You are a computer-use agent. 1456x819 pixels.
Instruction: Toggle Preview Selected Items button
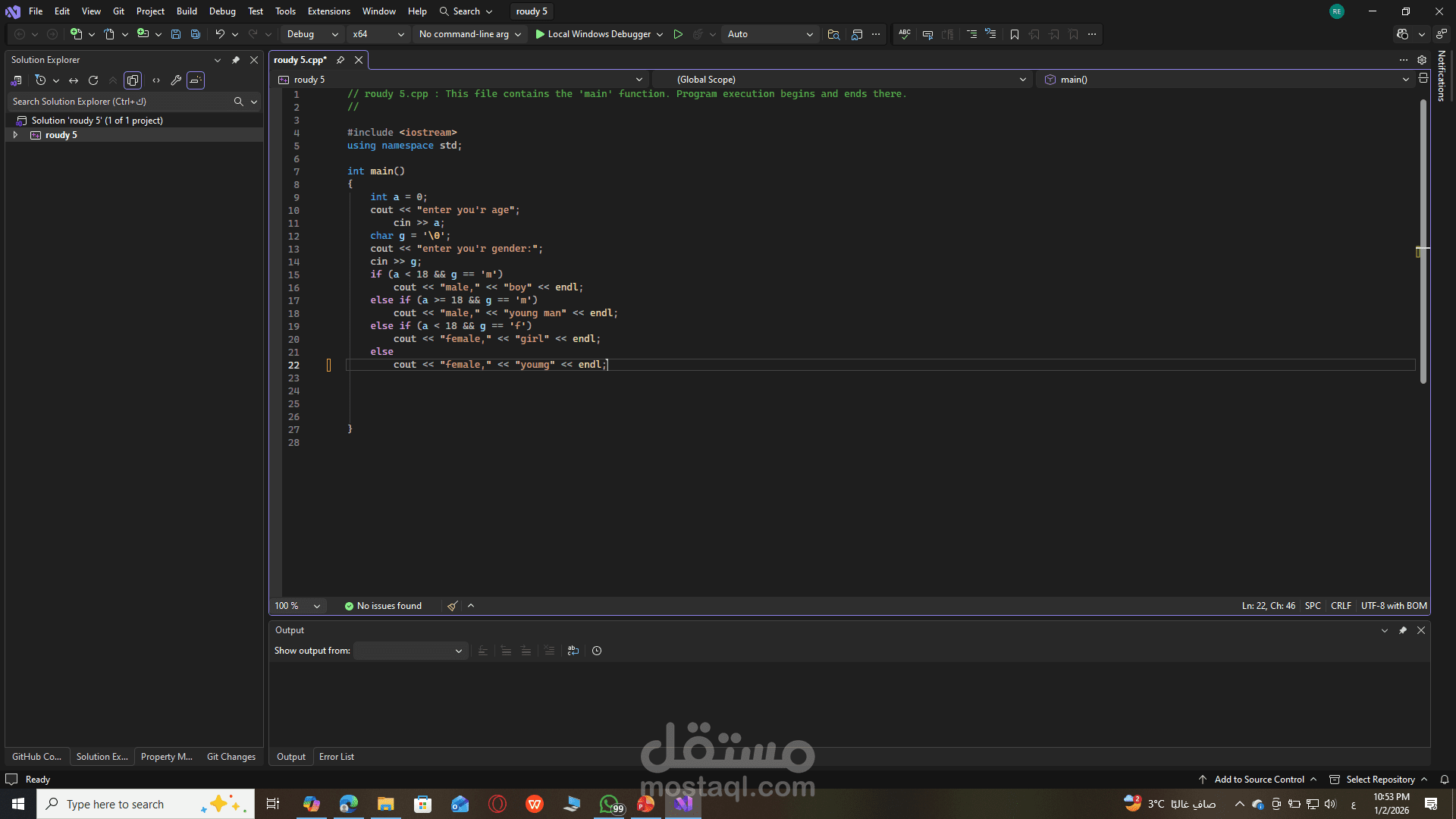196,80
